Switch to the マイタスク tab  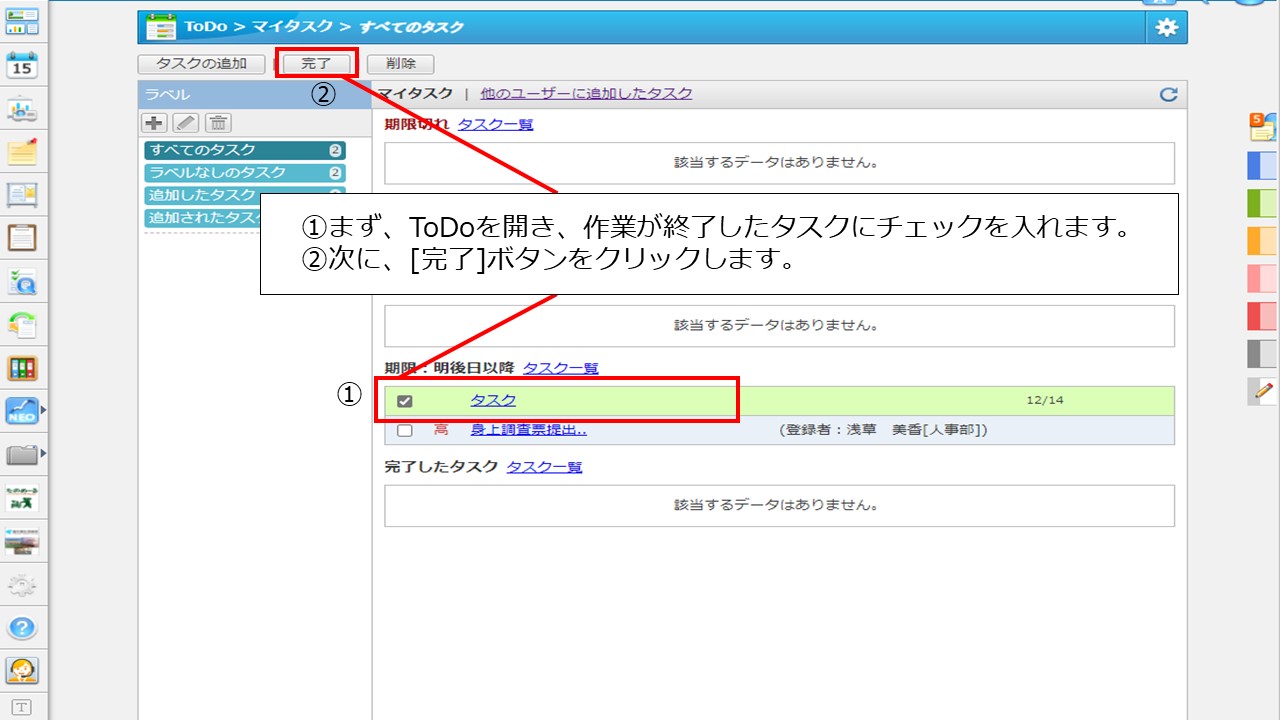click(415, 93)
